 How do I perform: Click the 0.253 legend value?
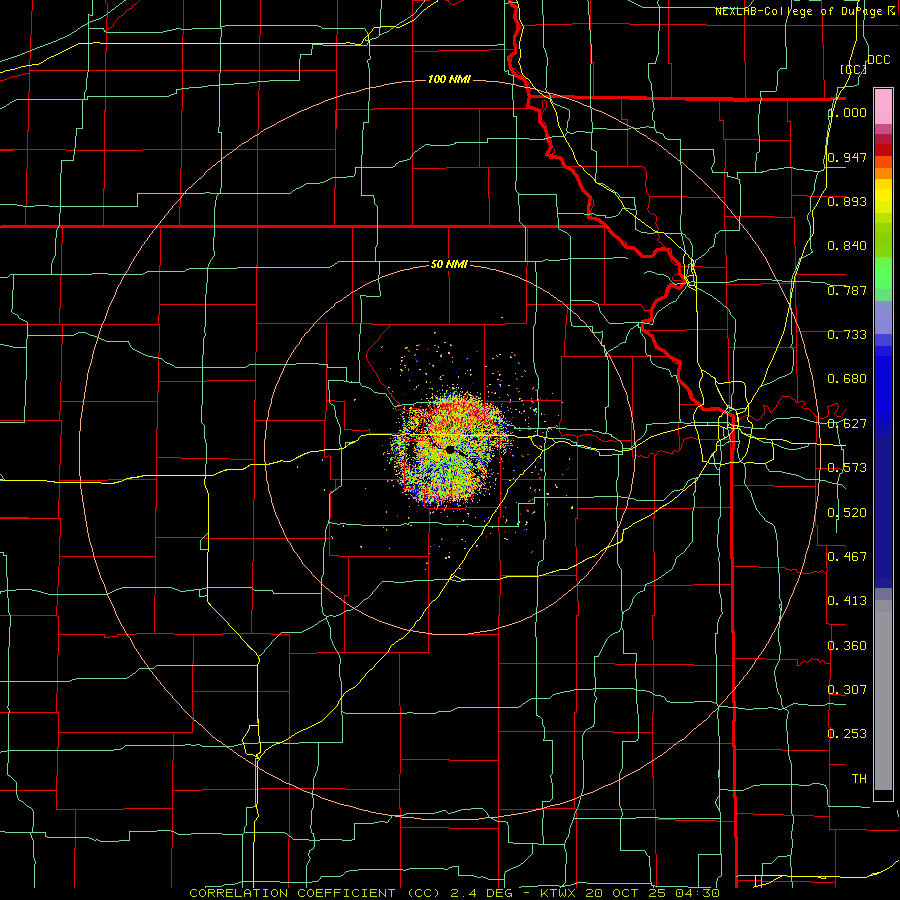point(847,734)
